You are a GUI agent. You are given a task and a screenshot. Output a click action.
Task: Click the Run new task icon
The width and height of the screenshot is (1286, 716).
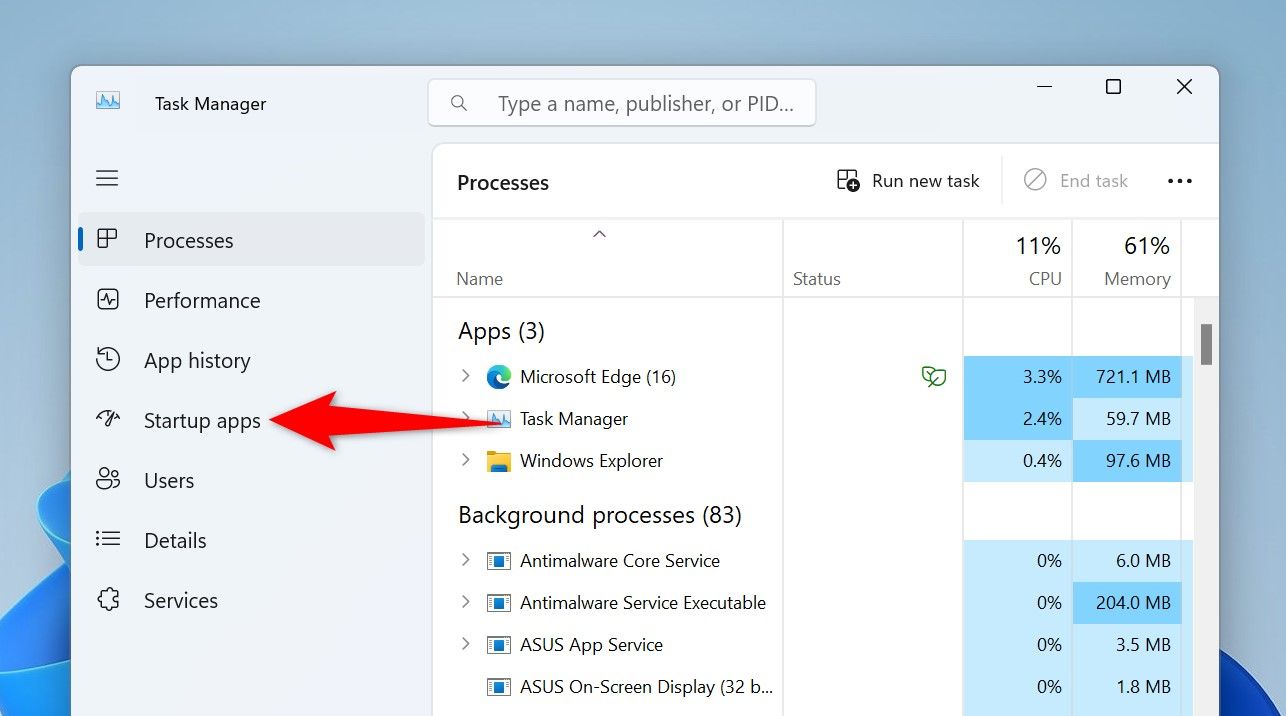(848, 181)
